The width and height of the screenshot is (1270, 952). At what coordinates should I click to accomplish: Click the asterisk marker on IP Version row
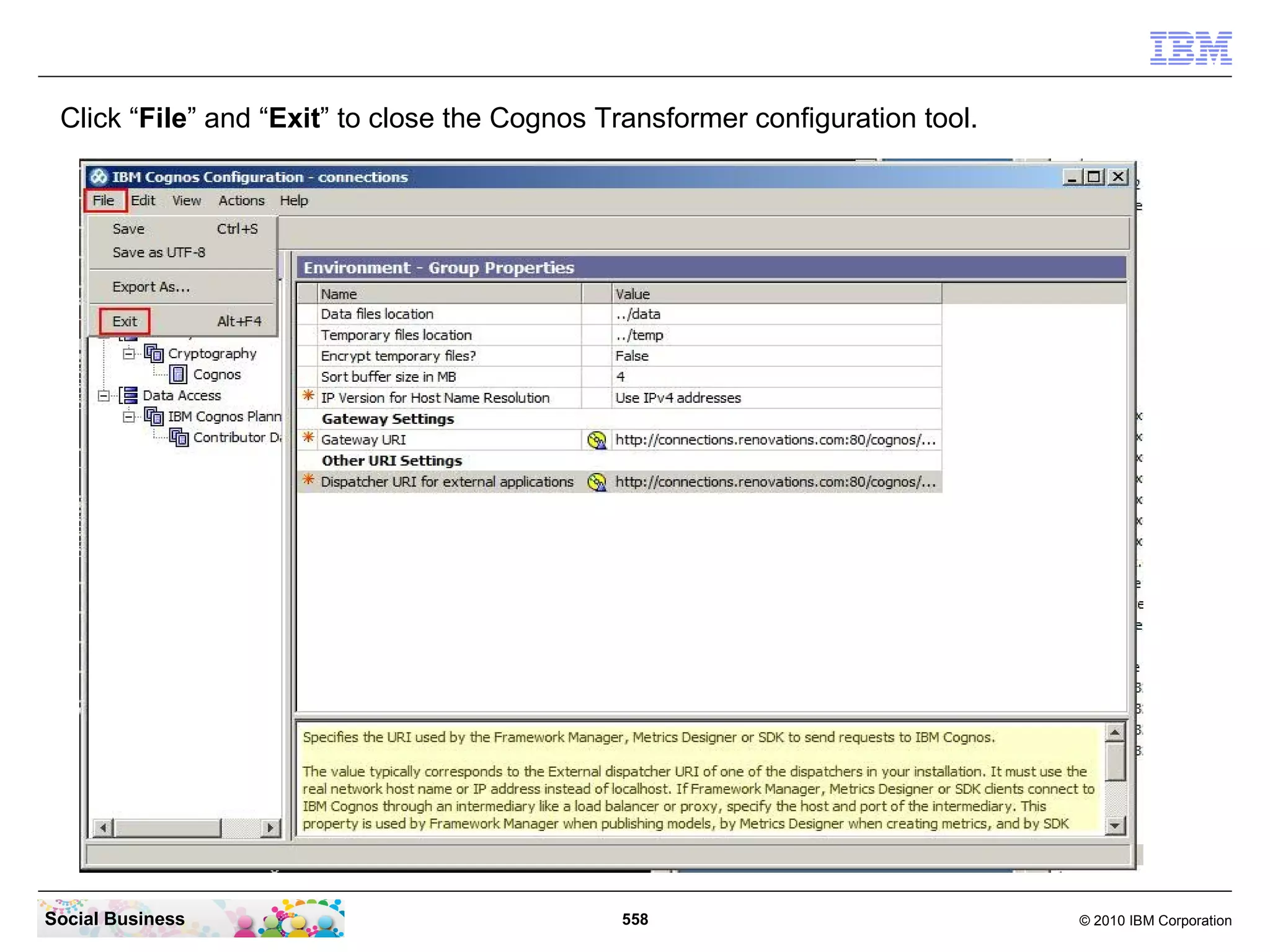(308, 396)
